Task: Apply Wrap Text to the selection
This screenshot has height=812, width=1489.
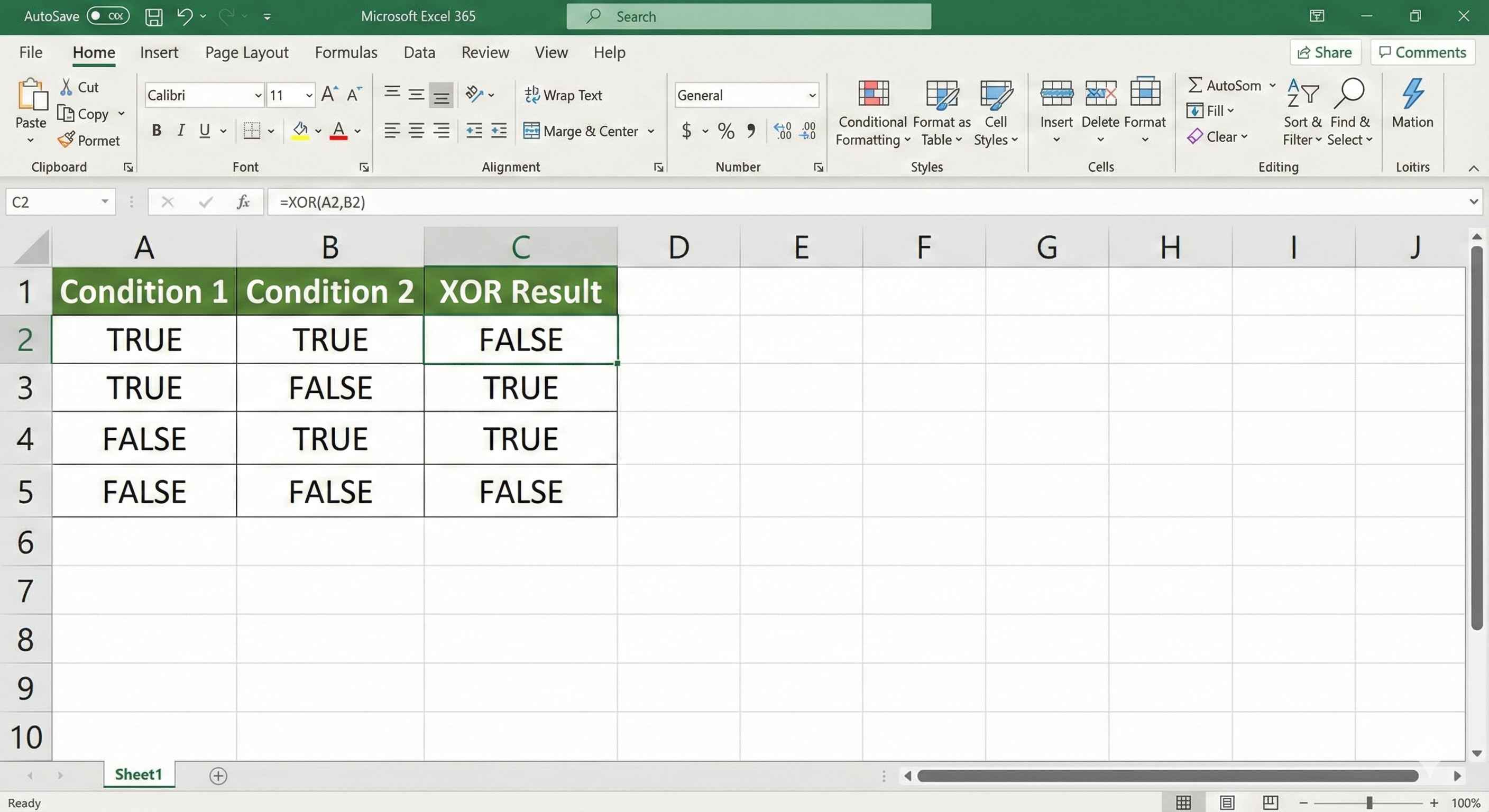Action: click(x=564, y=95)
